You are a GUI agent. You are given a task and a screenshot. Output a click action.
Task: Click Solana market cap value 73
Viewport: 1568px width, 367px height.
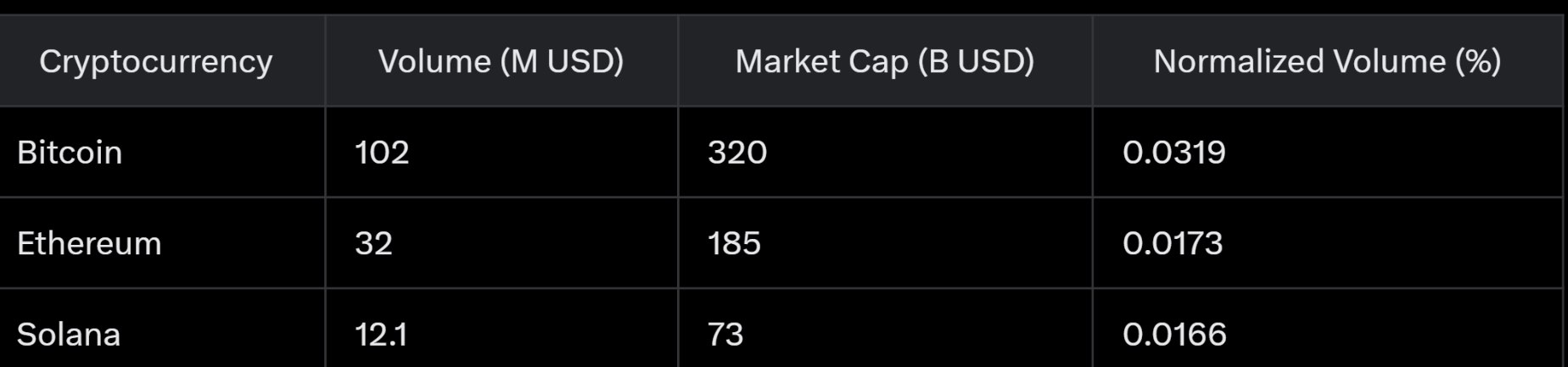pos(725,334)
